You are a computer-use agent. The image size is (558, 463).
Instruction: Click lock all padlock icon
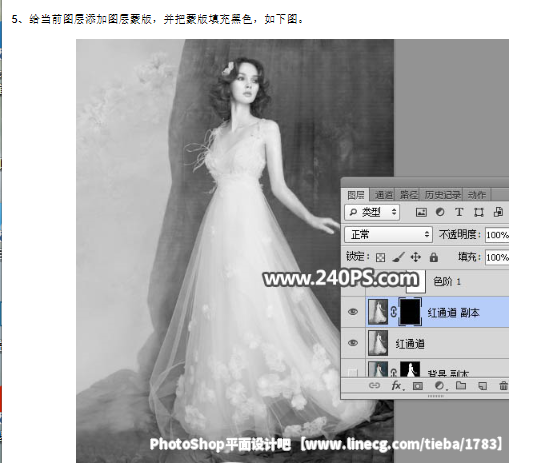[x=433, y=257]
